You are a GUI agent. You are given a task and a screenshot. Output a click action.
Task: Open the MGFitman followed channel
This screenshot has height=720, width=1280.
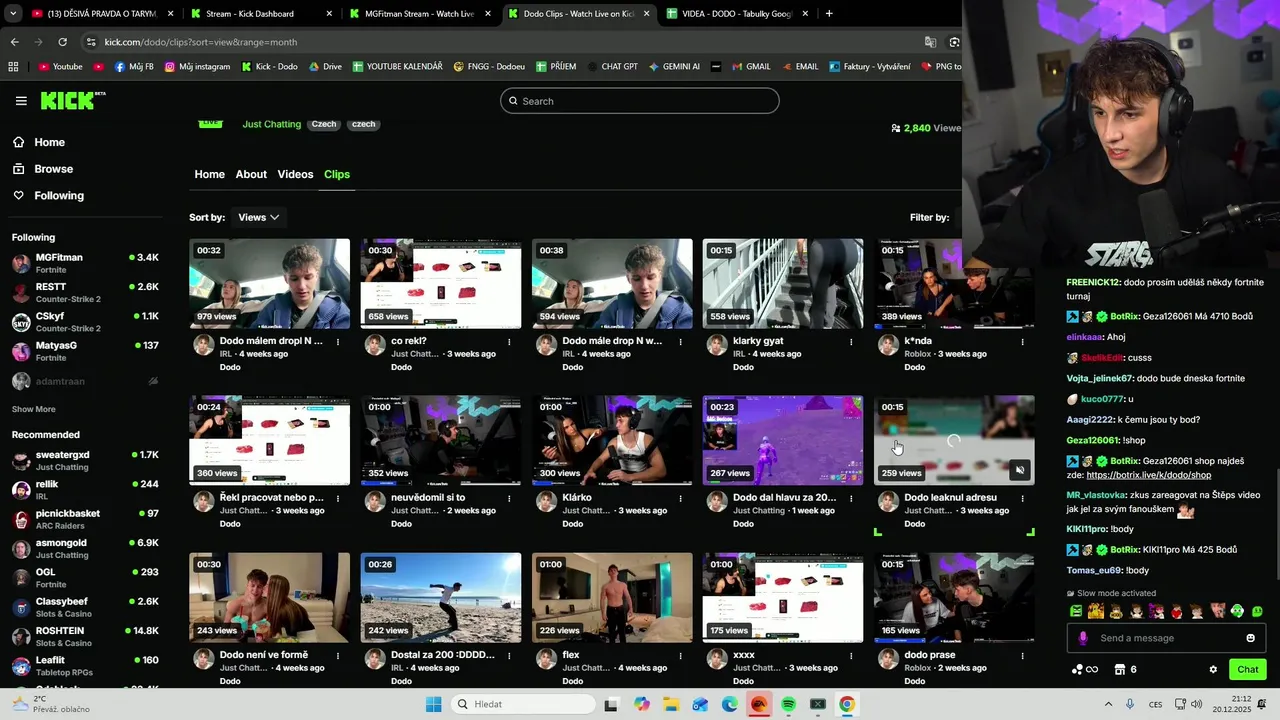point(85,263)
